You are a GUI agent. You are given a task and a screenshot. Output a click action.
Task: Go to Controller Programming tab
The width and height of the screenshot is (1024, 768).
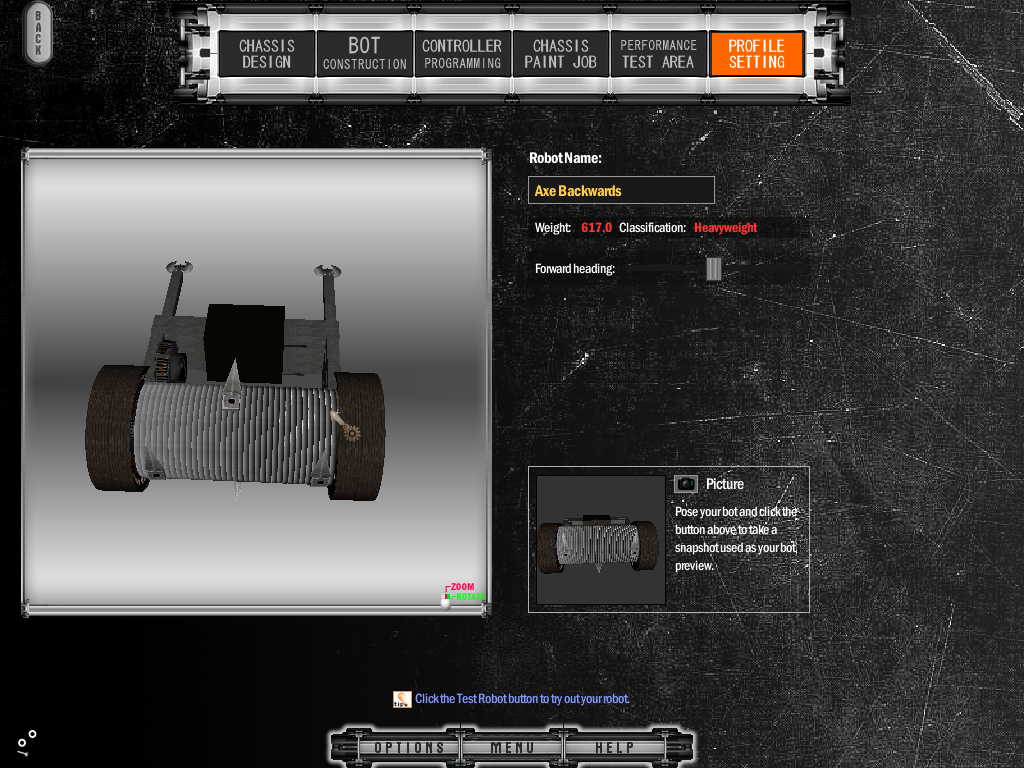[x=461, y=54]
